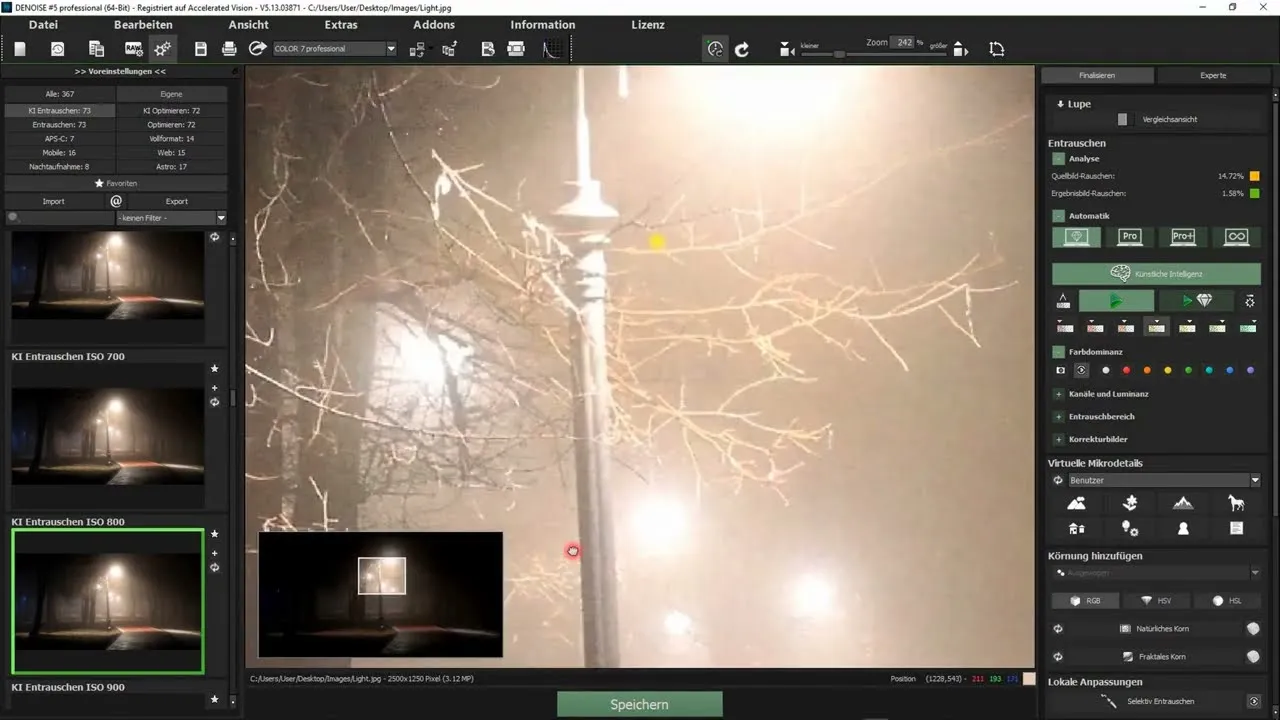Click the Pro automatic mode icon
The image size is (1280, 720).
coord(1130,237)
